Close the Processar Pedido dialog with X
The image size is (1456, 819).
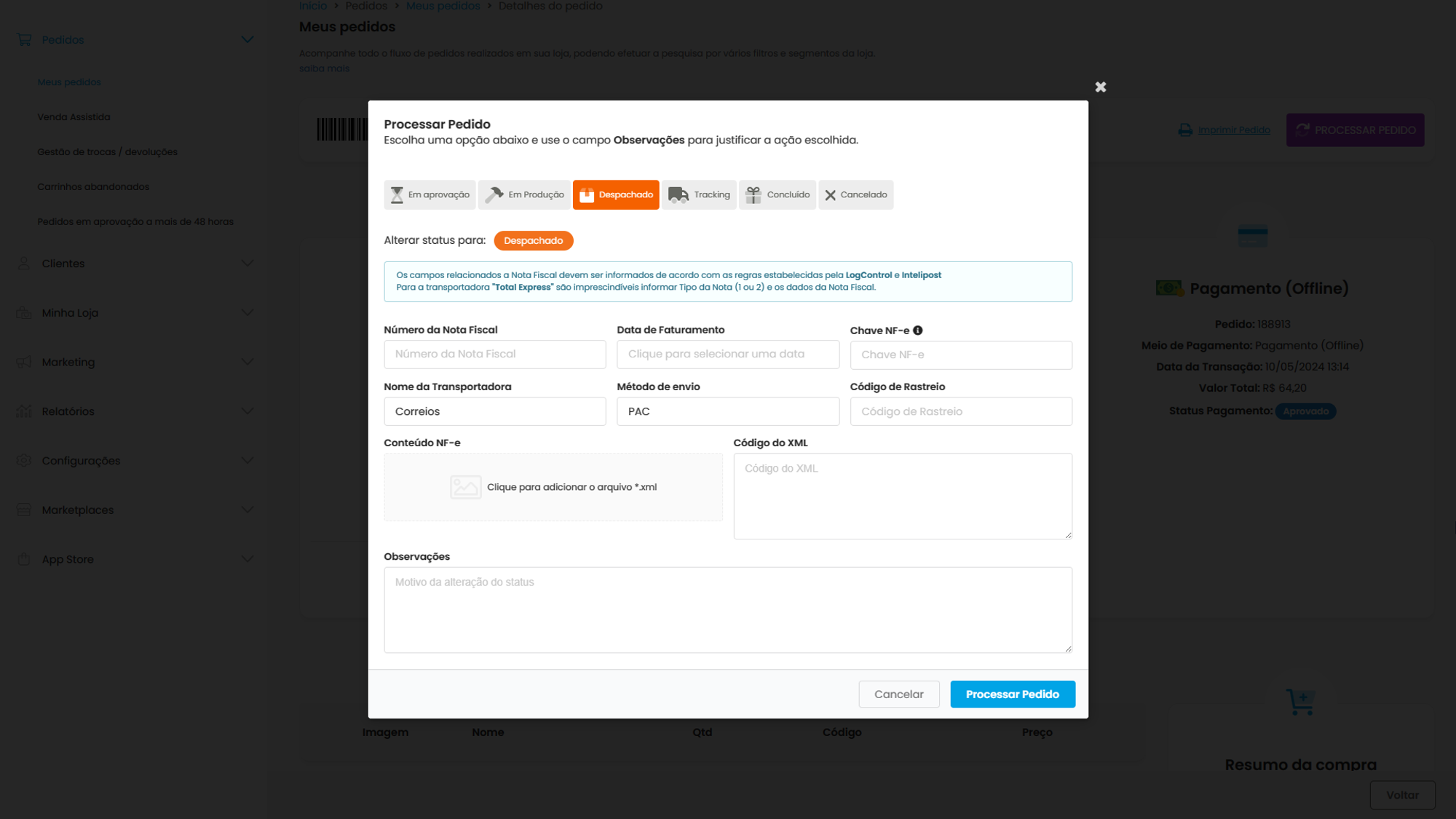[x=1101, y=87]
